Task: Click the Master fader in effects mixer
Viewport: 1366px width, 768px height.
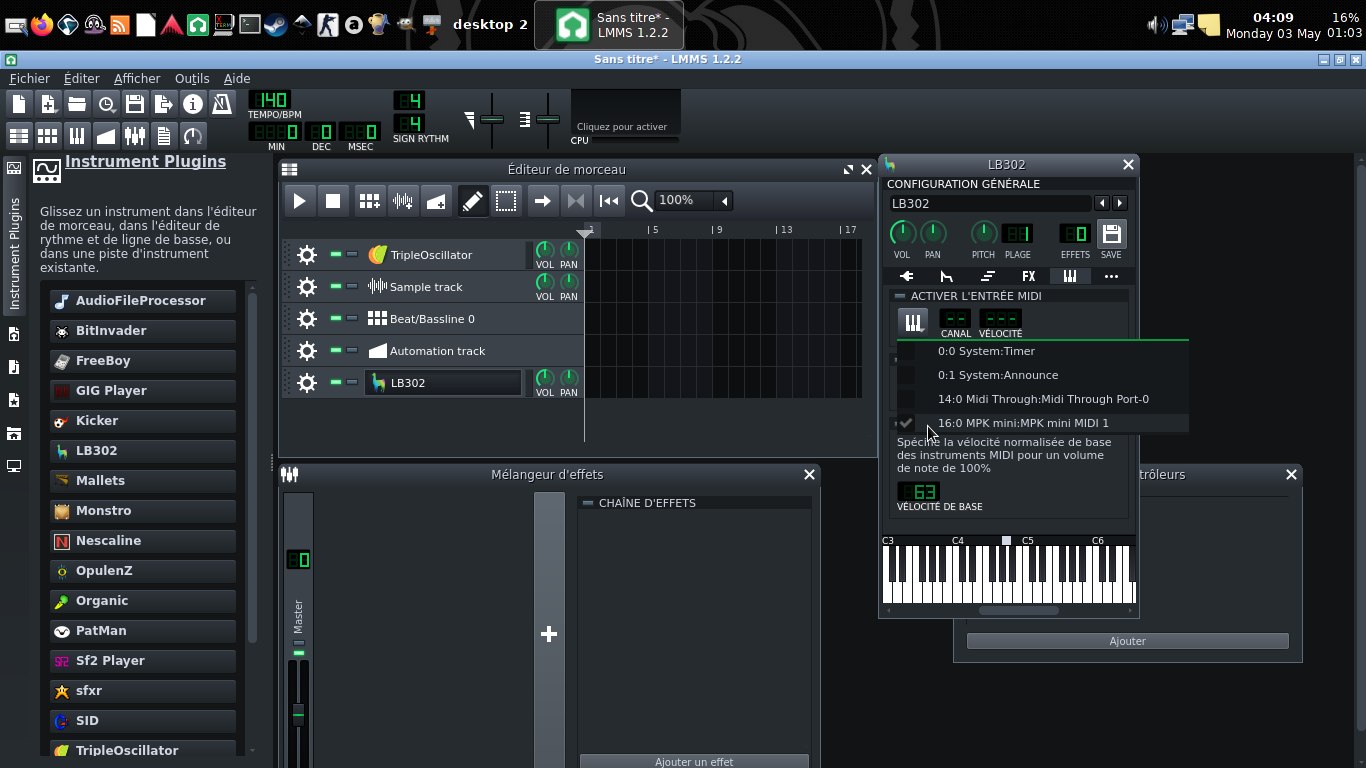Action: click(298, 714)
